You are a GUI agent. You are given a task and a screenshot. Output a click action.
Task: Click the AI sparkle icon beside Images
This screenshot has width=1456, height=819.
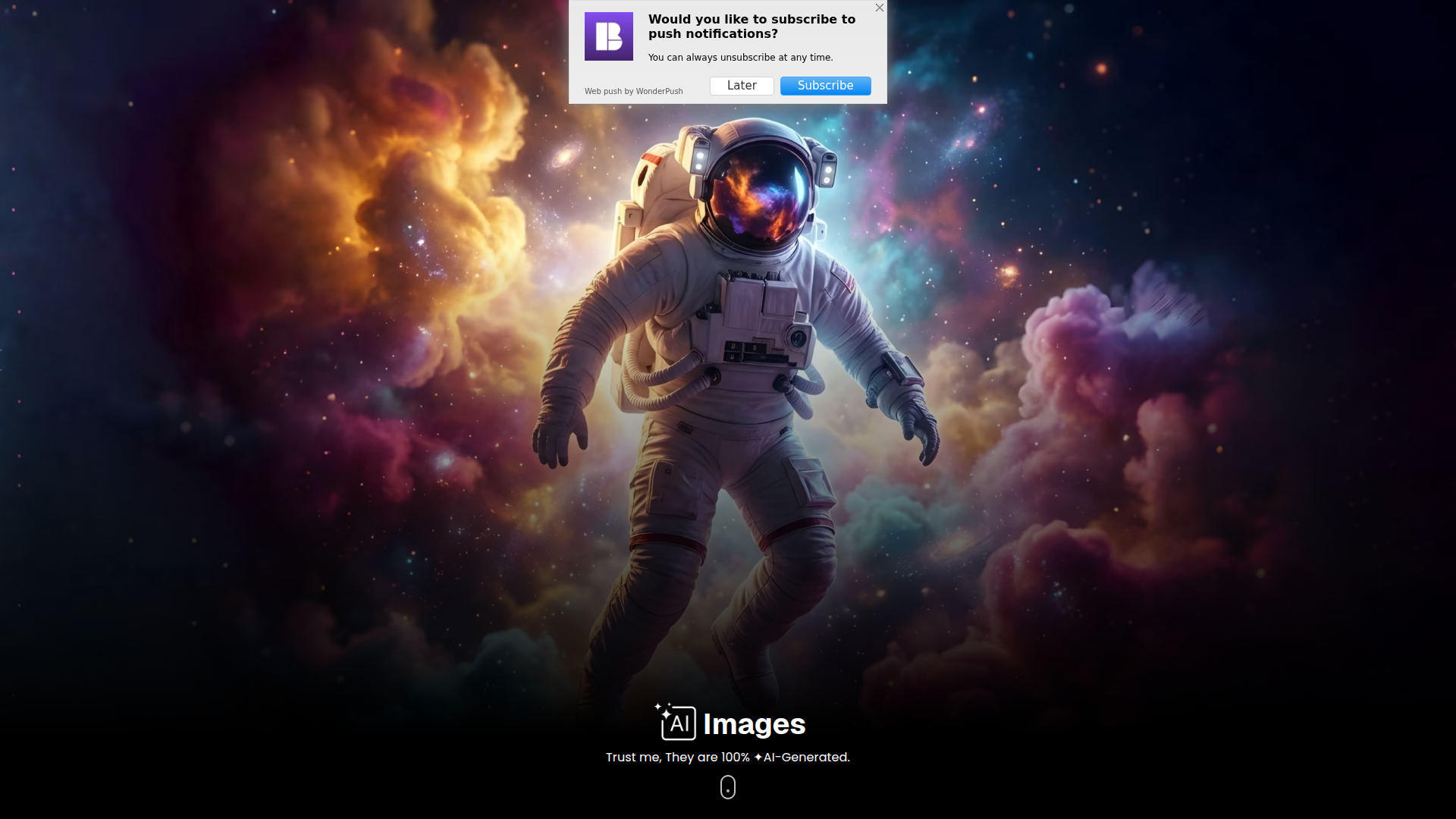pos(675,722)
